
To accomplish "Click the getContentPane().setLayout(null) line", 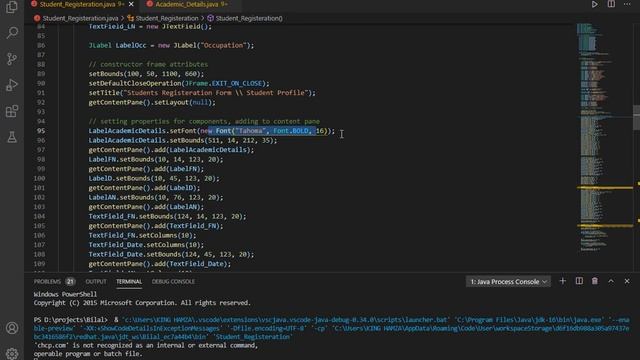I will [x=152, y=102].
